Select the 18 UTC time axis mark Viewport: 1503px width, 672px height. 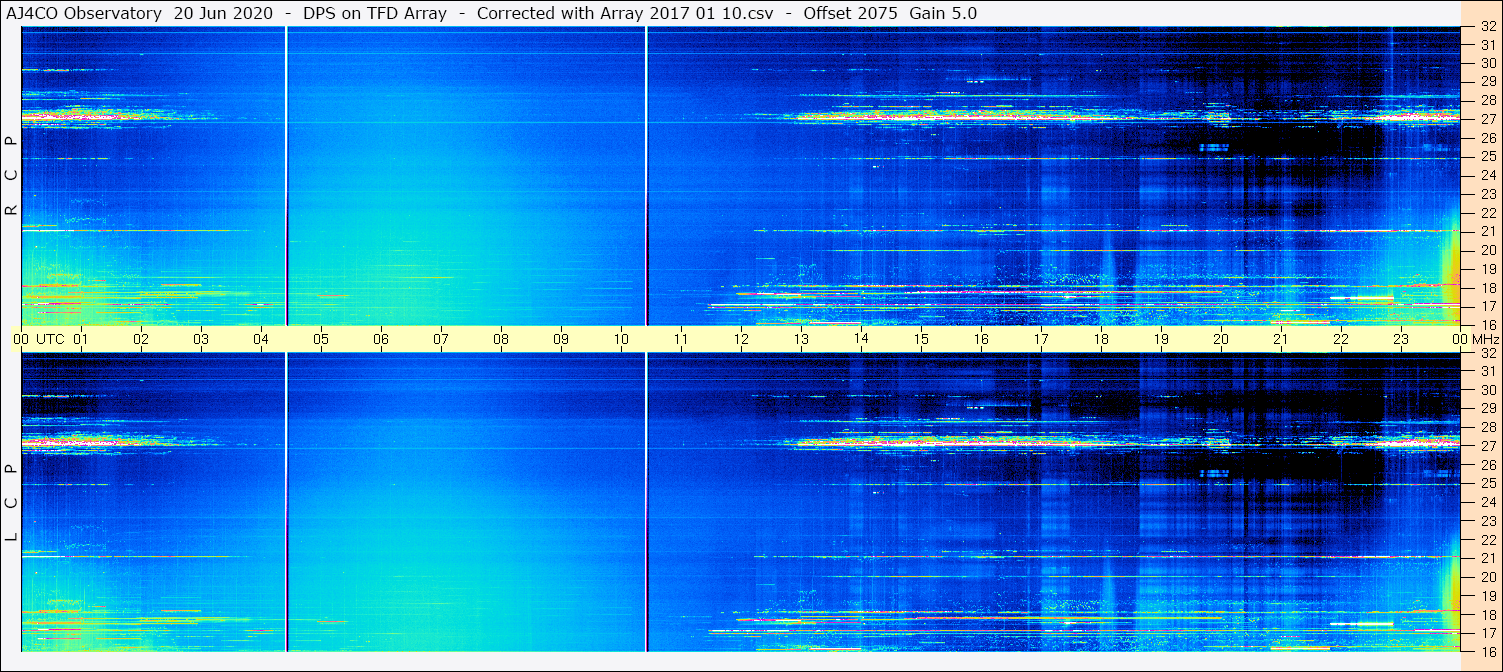1101,339
